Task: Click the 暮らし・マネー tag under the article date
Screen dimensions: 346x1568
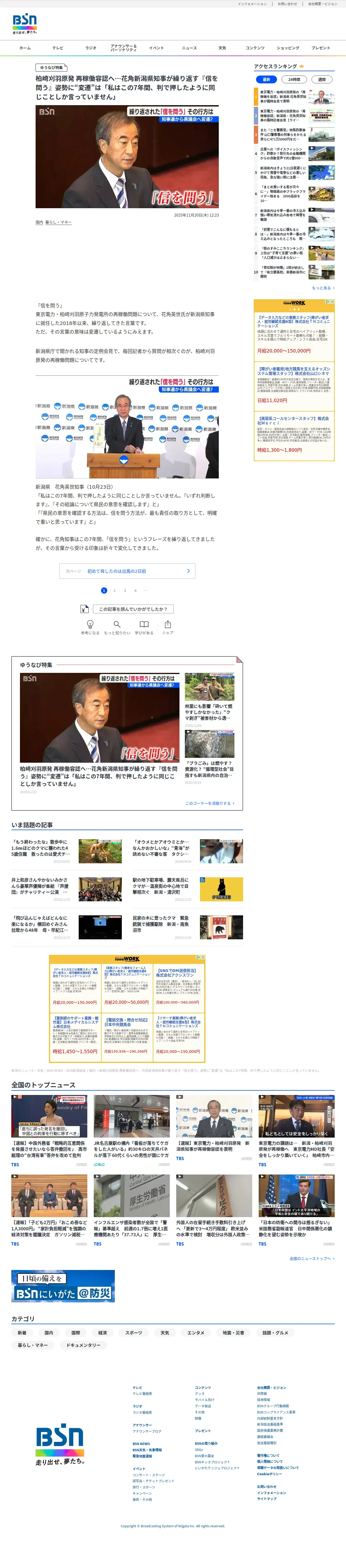Action: point(58,222)
